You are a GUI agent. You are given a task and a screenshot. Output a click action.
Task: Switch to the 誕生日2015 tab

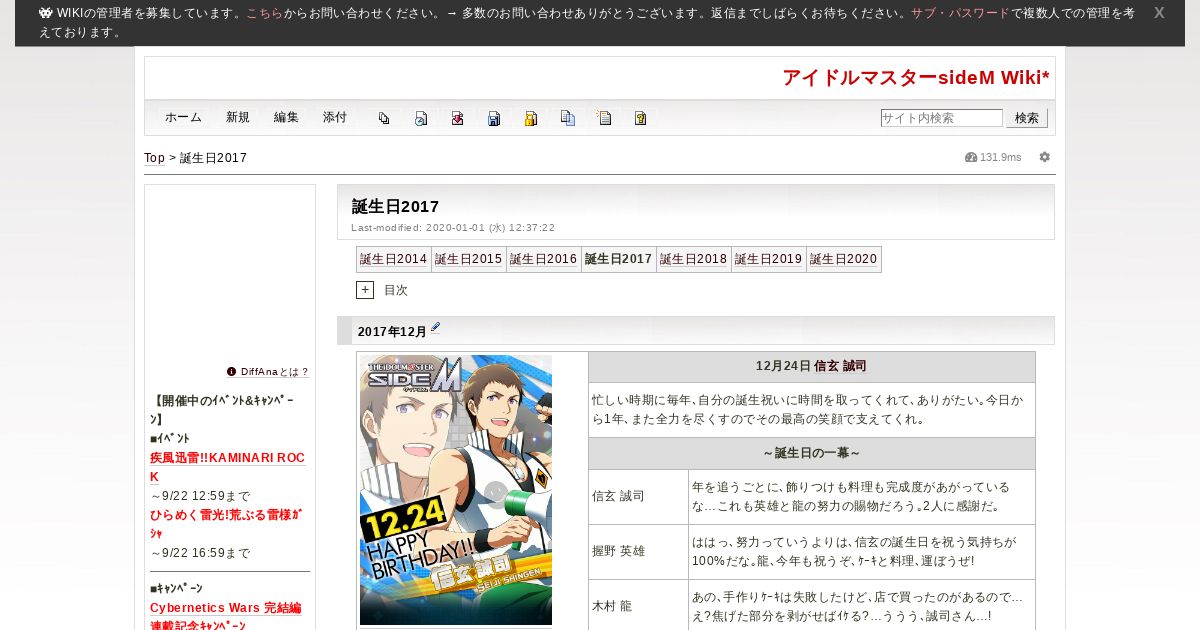pyautogui.click(x=469, y=259)
